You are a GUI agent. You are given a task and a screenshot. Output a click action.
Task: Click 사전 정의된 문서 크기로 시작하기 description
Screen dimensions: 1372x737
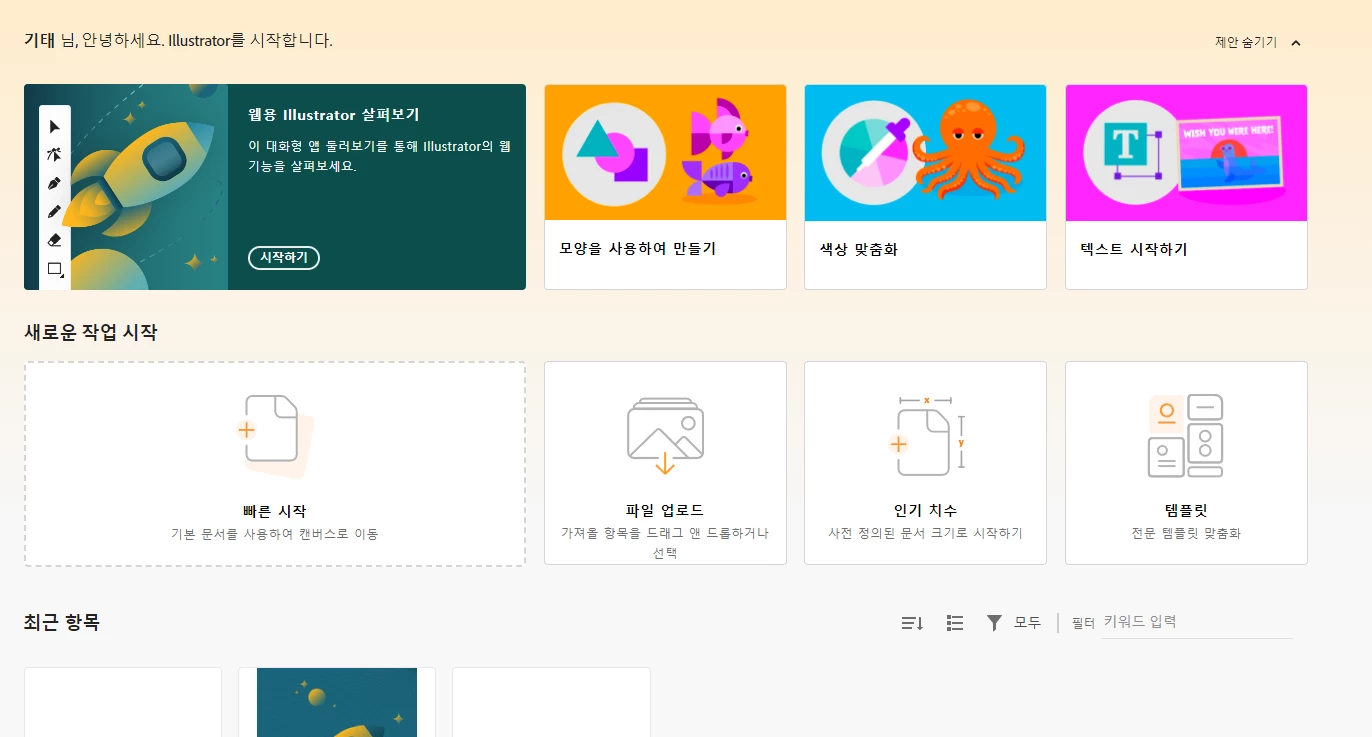click(925, 534)
